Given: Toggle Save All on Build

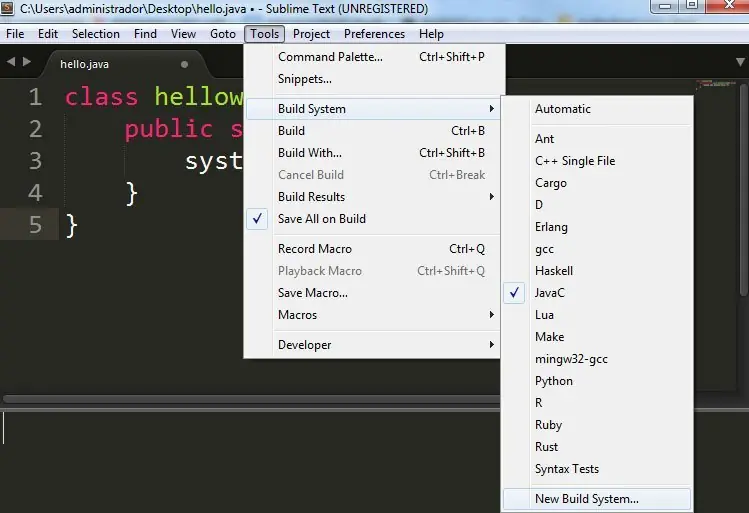Looking at the screenshot, I should tap(372, 219).
